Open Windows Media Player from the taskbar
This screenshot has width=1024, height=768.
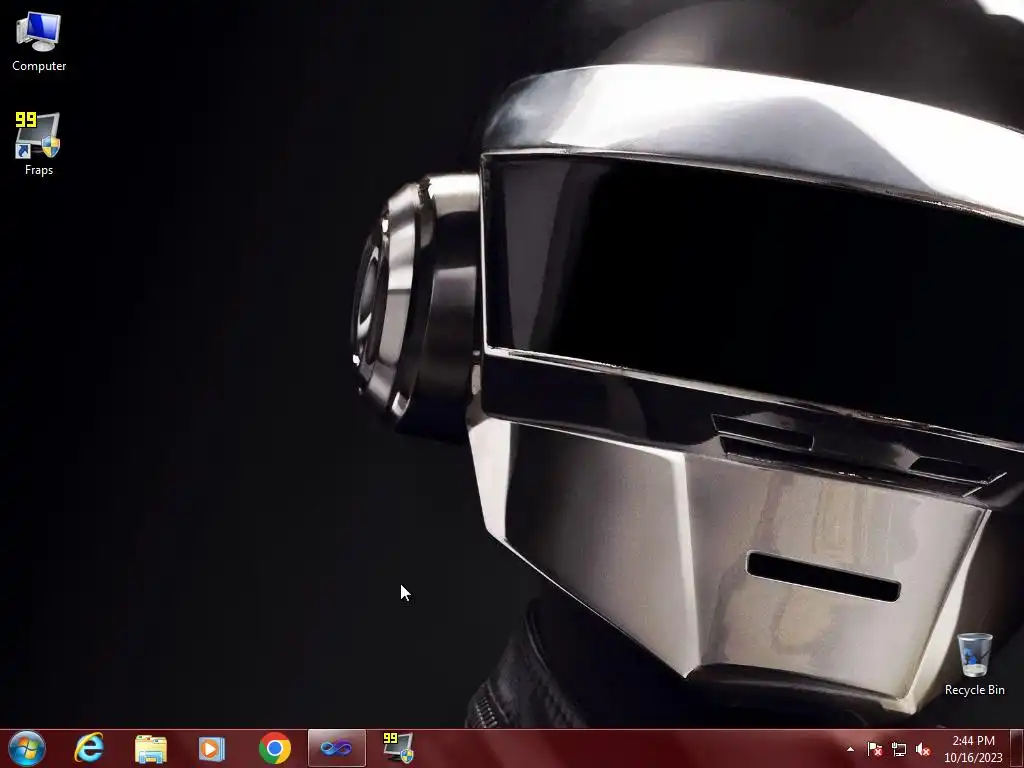[212, 748]
